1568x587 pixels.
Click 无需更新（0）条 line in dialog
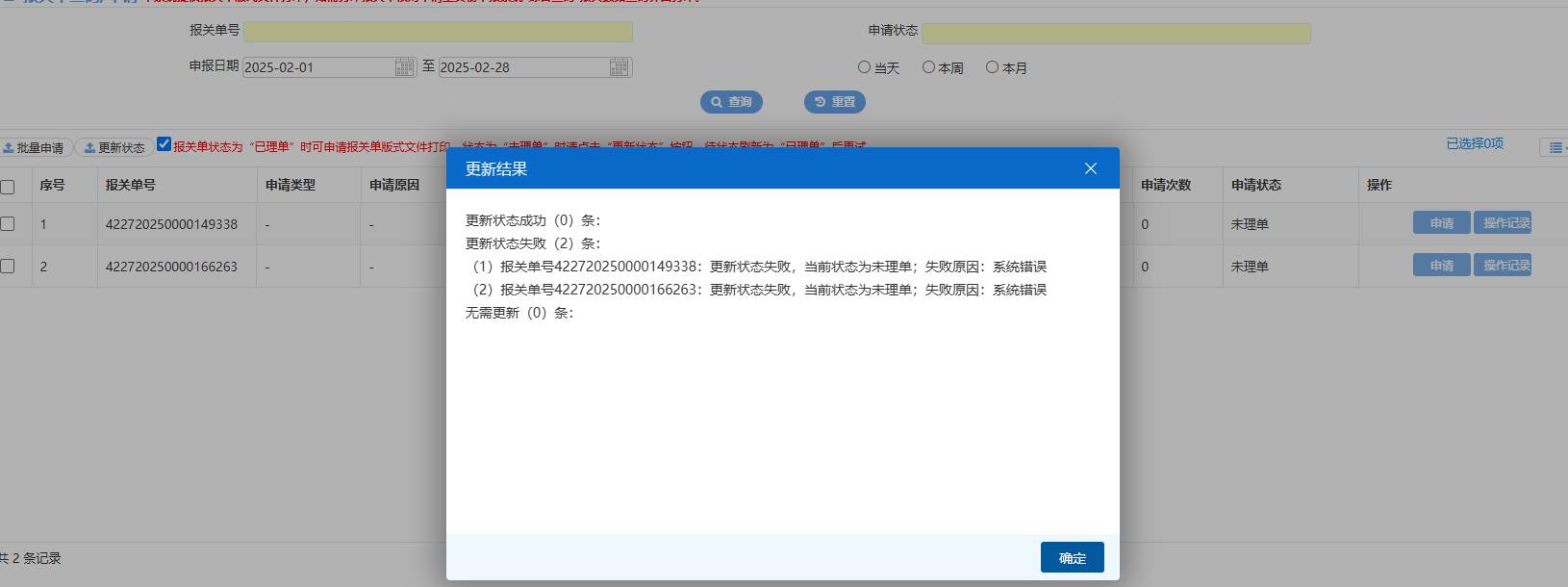(519, 313)
